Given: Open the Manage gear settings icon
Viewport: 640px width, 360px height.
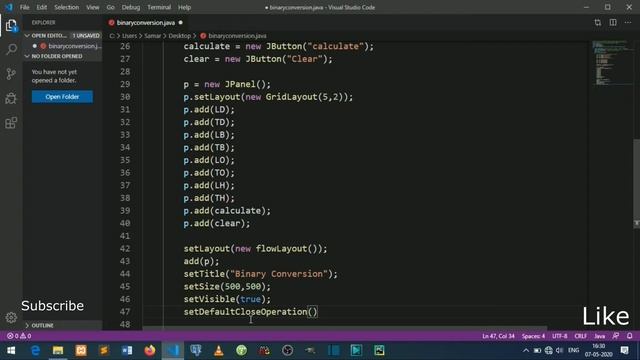Looking at the screenshot, I should point(11,317).
